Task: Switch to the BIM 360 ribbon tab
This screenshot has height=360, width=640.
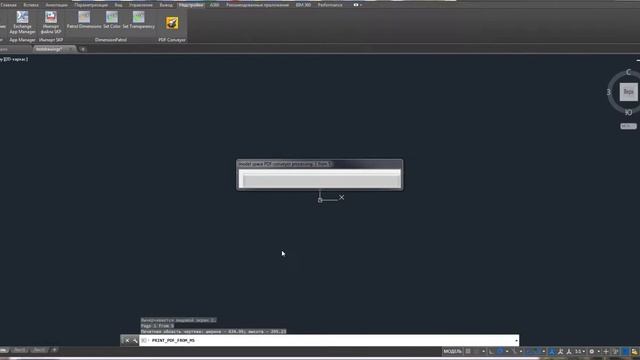Action: tap(303, 5)
